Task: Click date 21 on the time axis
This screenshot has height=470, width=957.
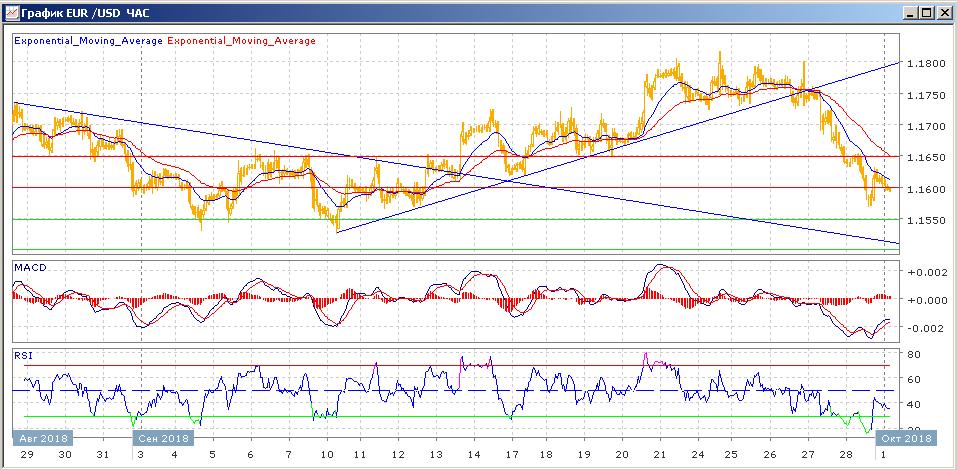Action: click(659, 455)
